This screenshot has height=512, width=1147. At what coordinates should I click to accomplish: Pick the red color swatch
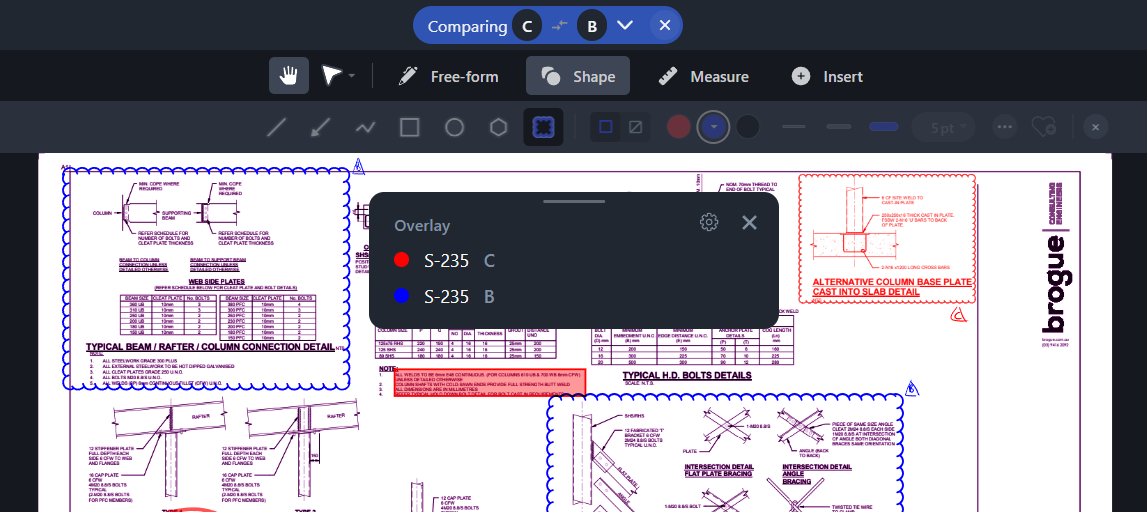679,127
